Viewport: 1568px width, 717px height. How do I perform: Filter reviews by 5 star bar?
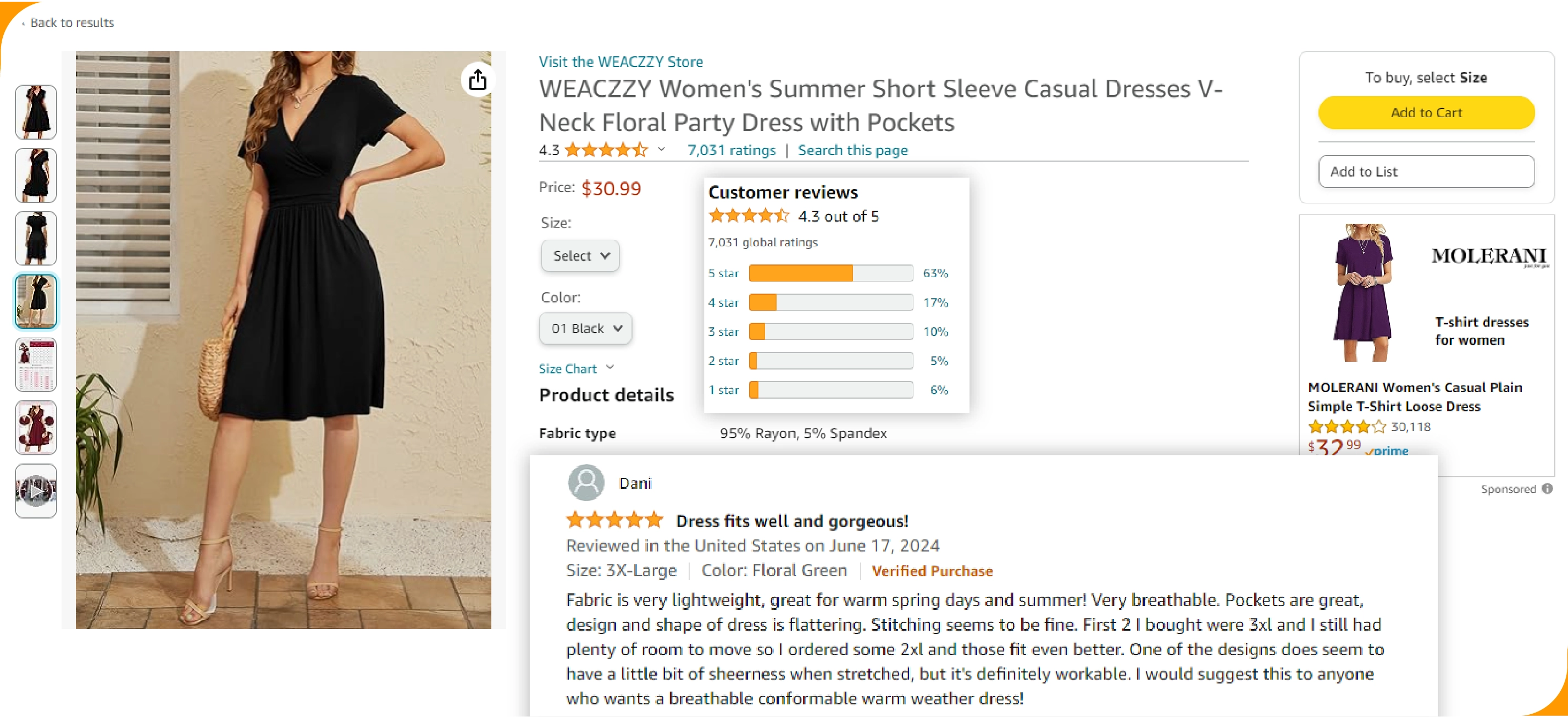[x=830, y=273]
